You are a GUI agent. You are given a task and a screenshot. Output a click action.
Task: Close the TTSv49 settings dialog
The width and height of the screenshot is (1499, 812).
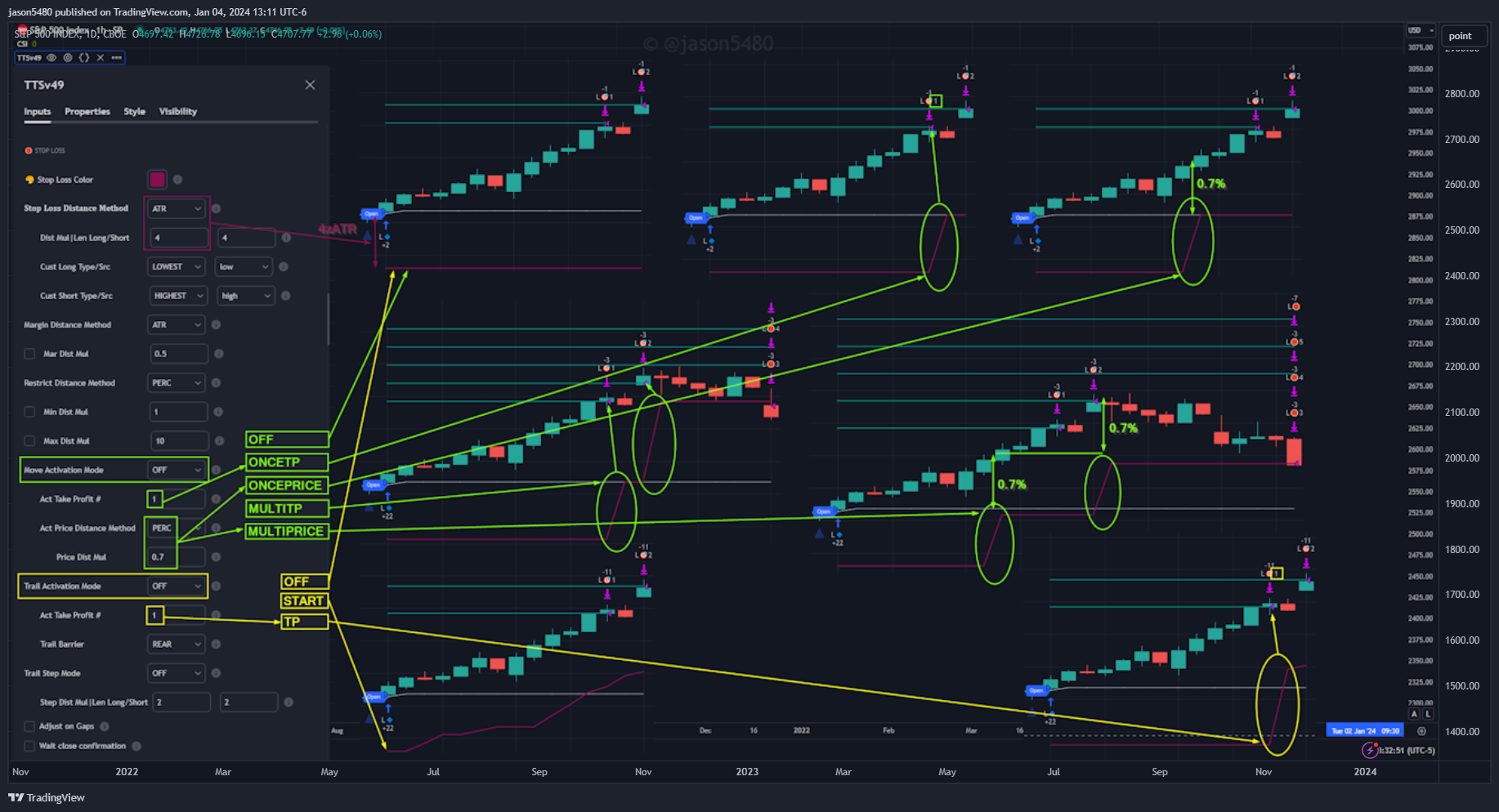[x=310, y=85]
